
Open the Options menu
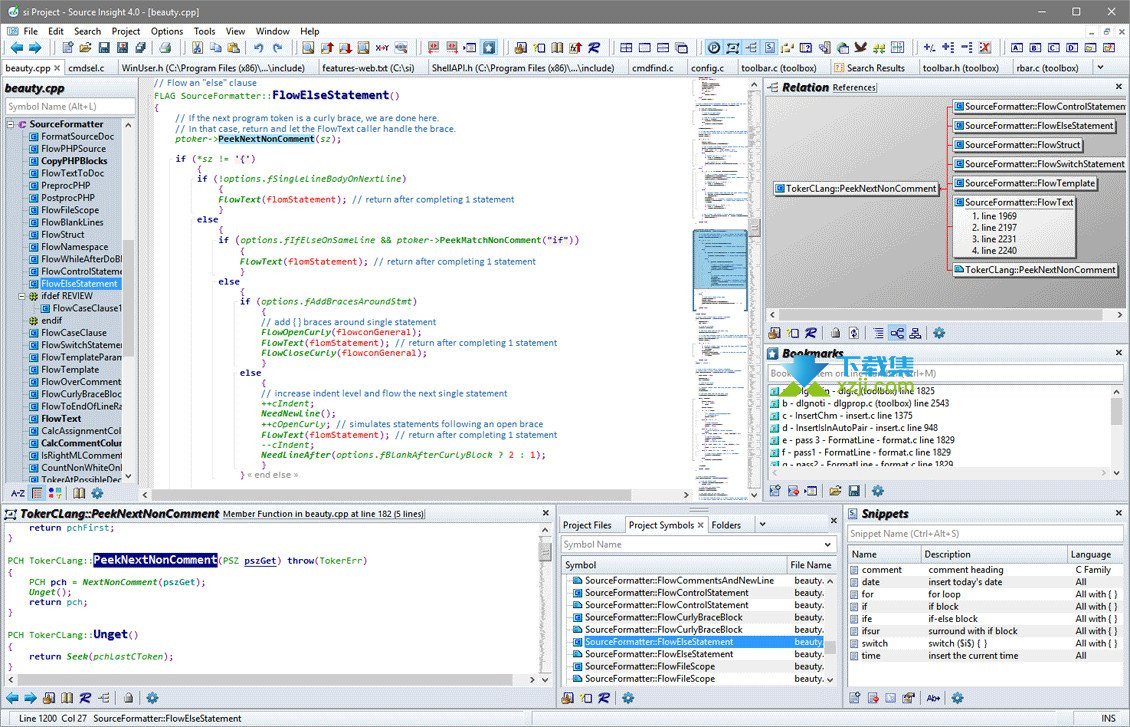[x=166, y=31]
